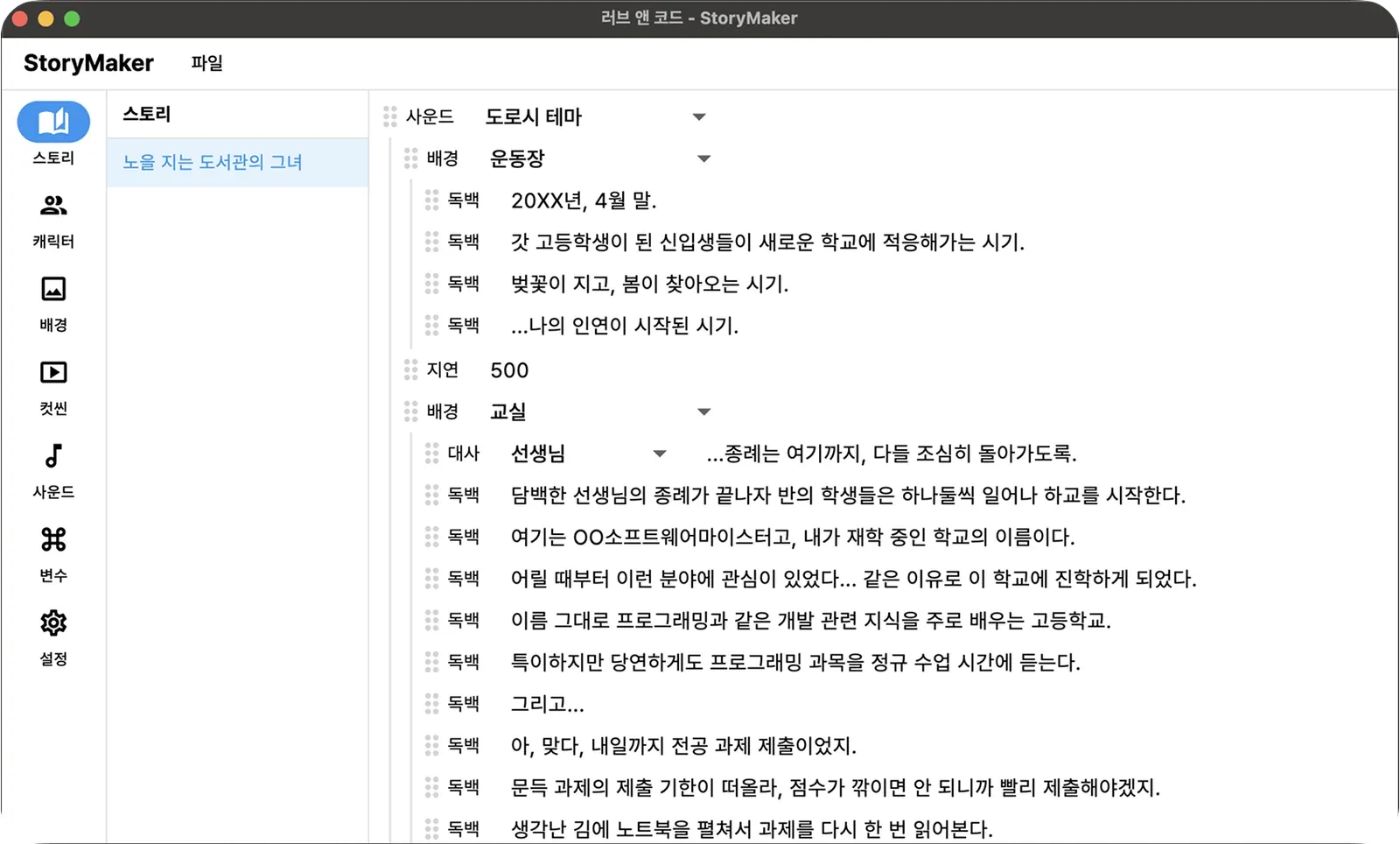The height and width of the screenshot is (844, 1400).
Task: Click drag handle of 이름 그대로 프로그래밍 row
Action: (x=432, y=621)
